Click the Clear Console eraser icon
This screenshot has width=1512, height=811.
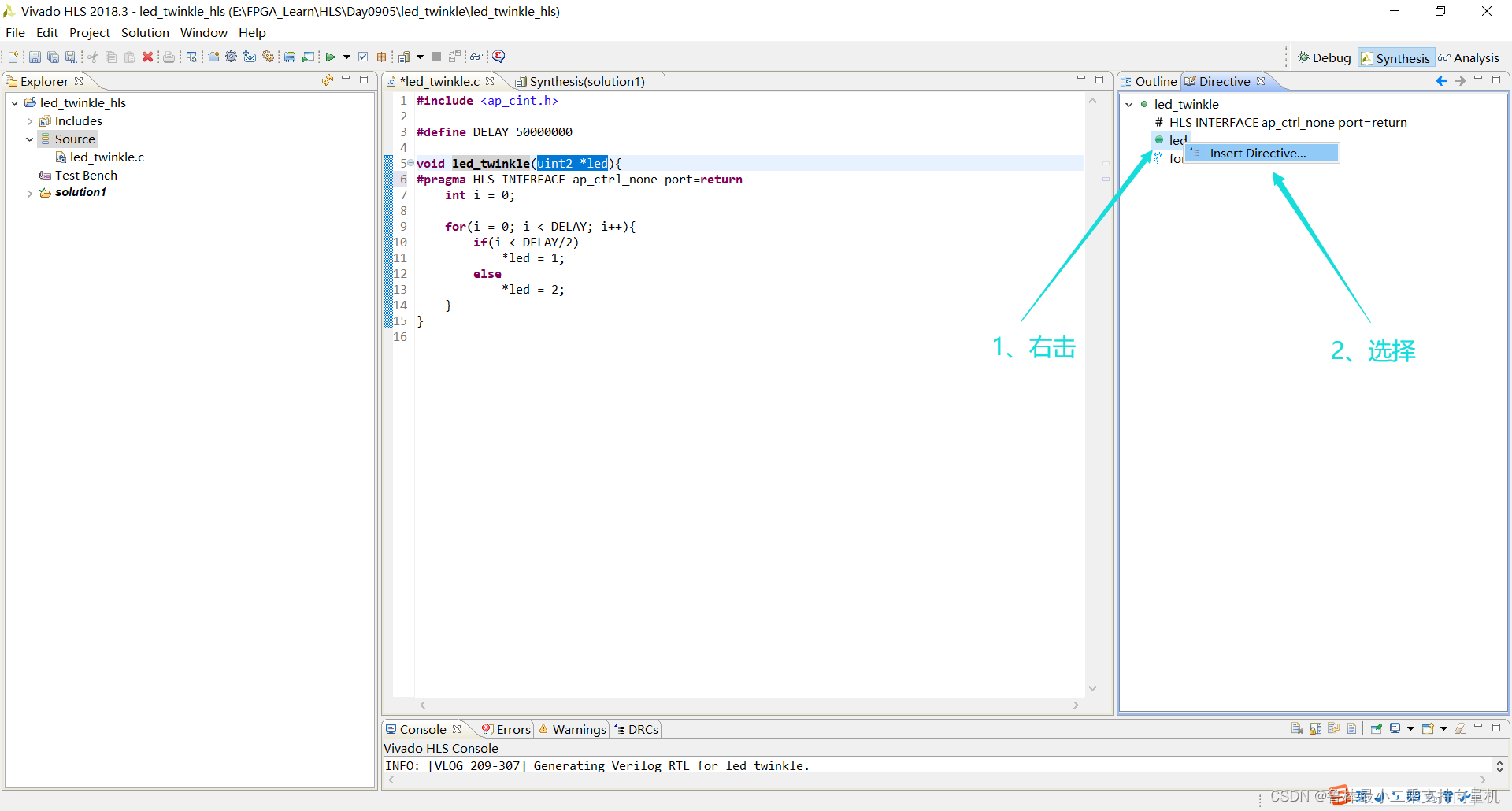(1460, 728)
